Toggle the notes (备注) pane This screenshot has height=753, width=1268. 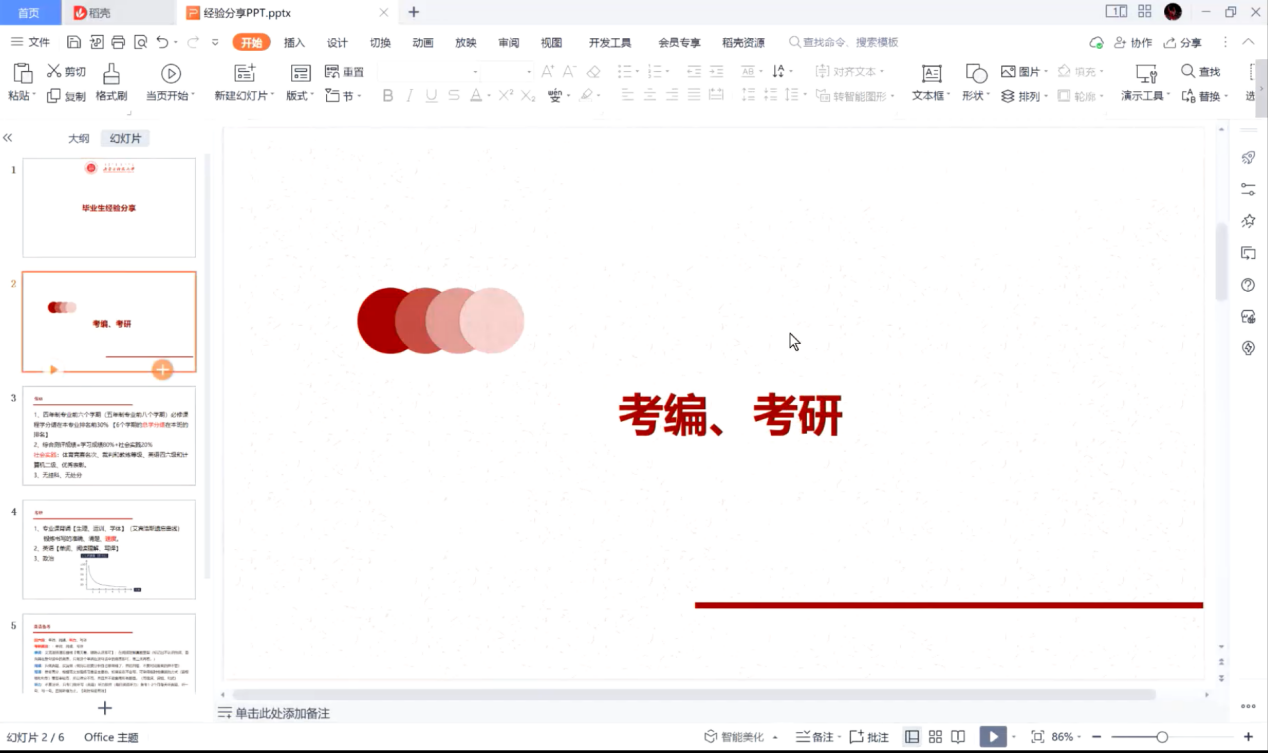[x=814, y=737]
